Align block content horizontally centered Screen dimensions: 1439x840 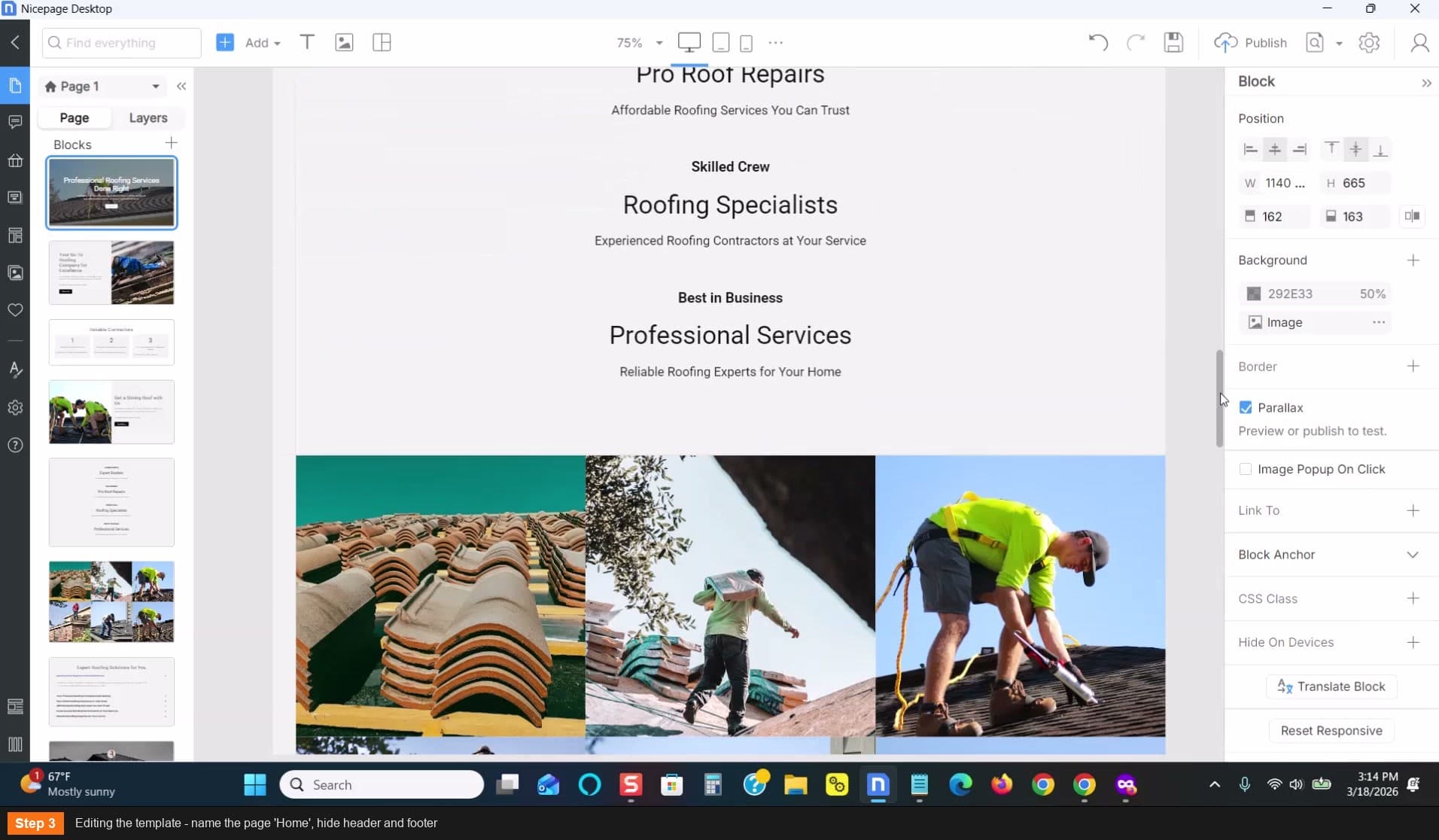1275,150
